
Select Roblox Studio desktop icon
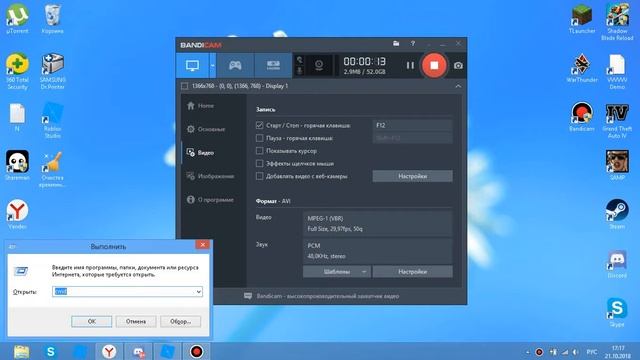point(52,120)
